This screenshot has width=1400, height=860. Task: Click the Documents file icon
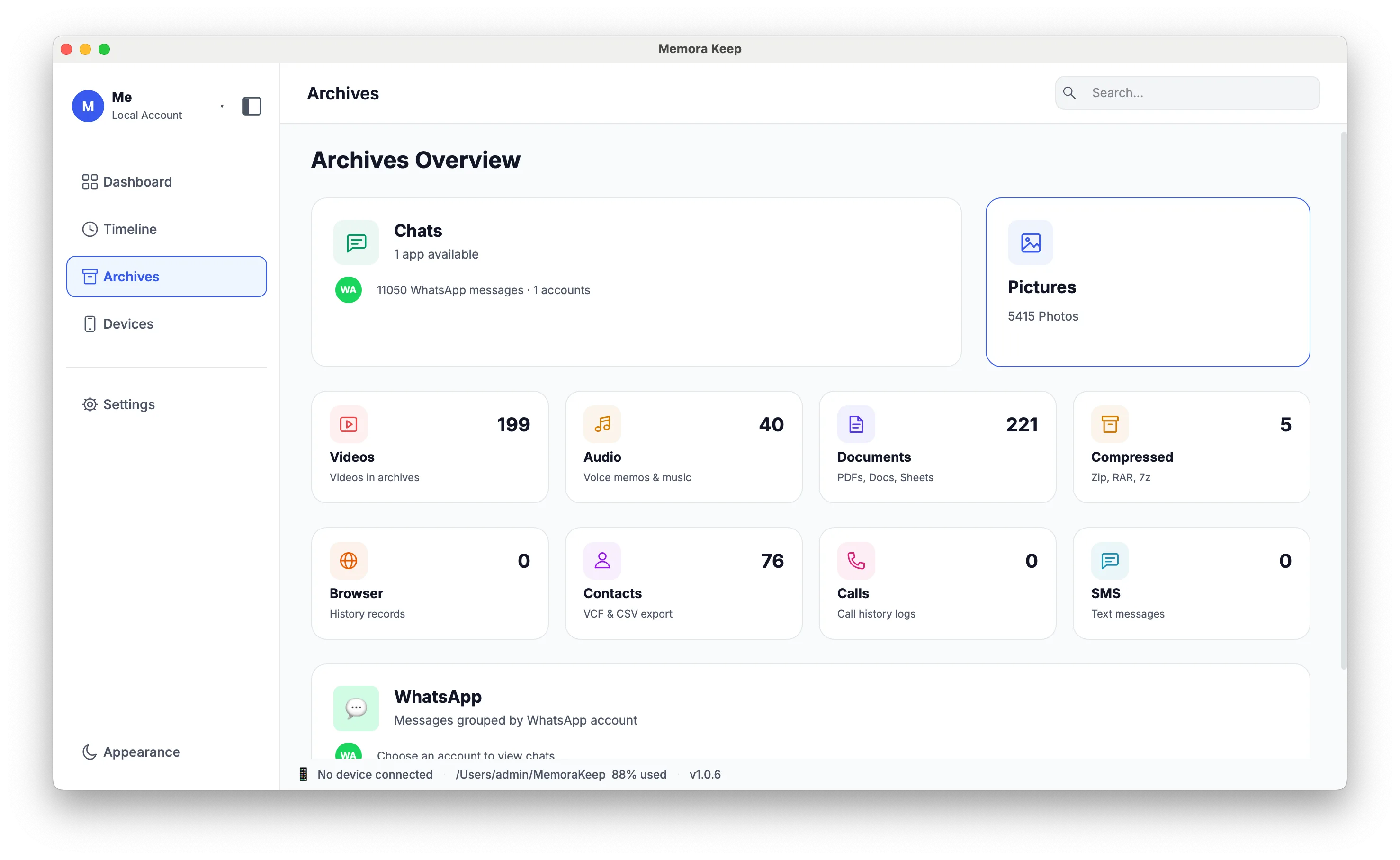[856, 424]
